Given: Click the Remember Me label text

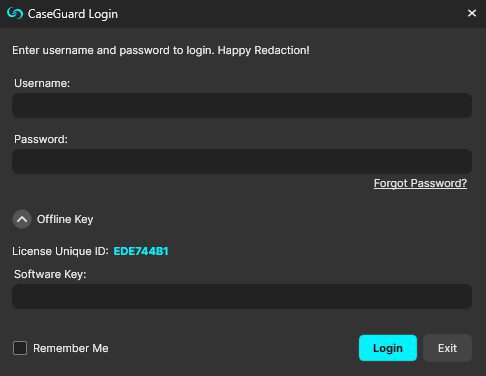Looking at the screenshot, I should tap(71, 348).
